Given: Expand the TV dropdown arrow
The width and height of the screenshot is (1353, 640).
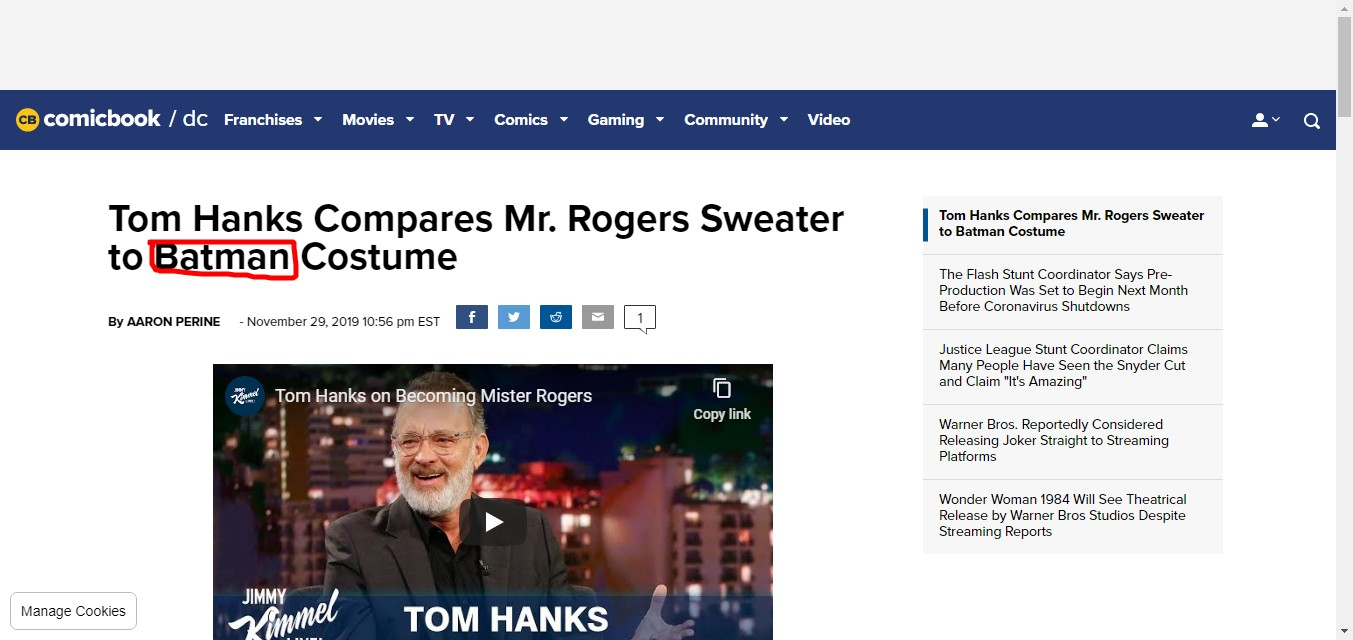Looking at the screenshot, I should click(470, 119).
